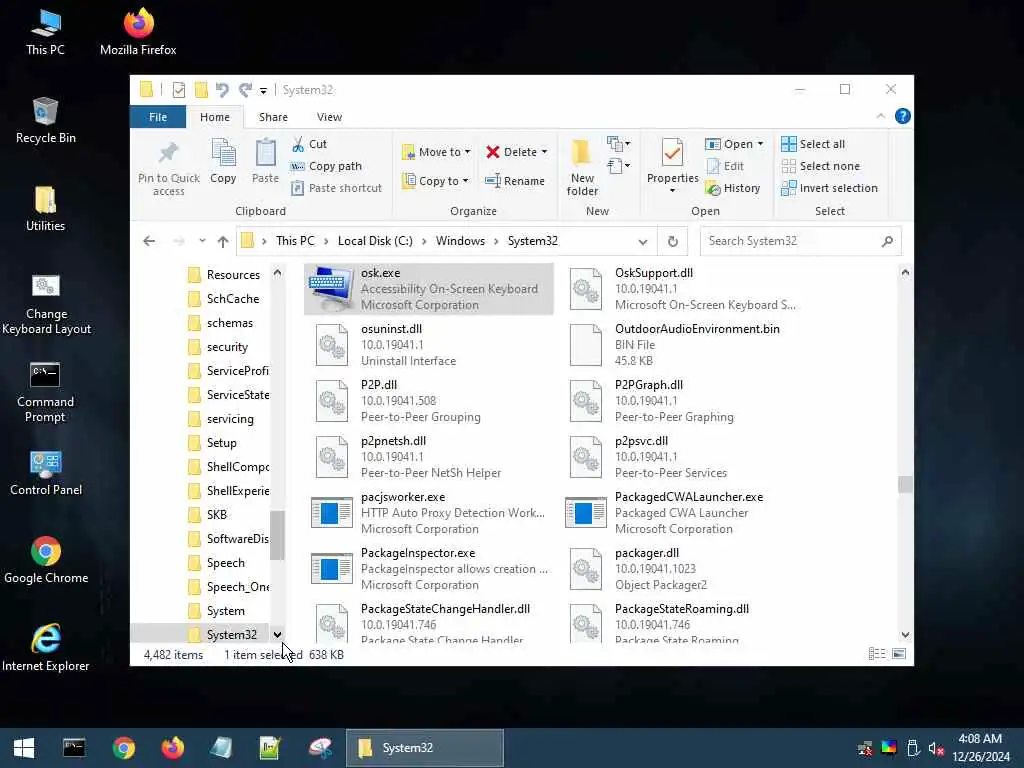Screen dimensions: 1024x768
Task: Open Google Chrome from taskbar
Action: coord(123,748)
